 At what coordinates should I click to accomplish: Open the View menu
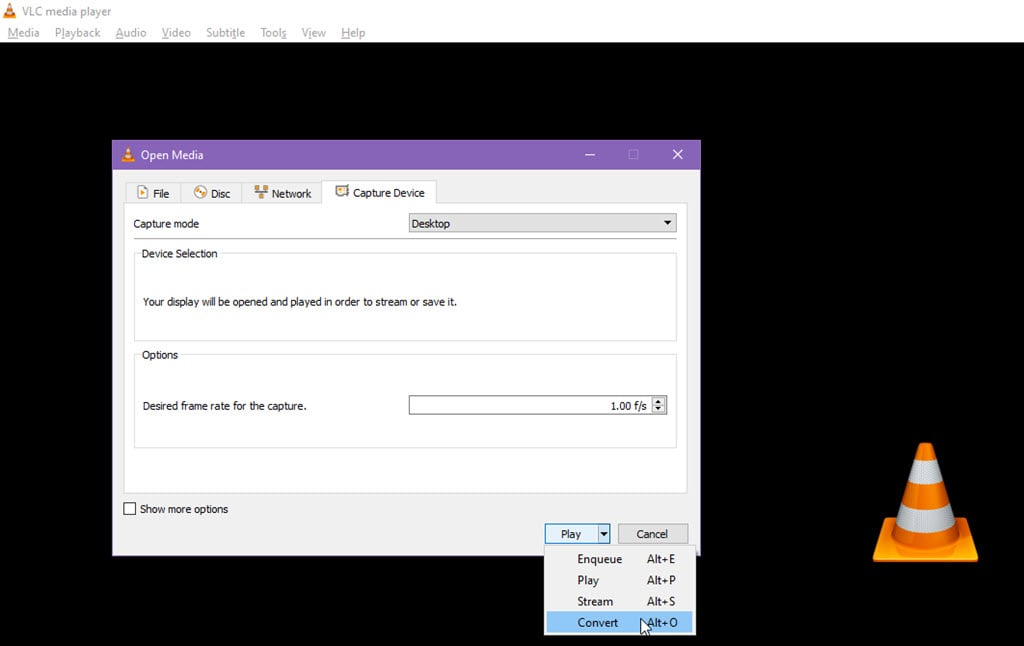313,33
